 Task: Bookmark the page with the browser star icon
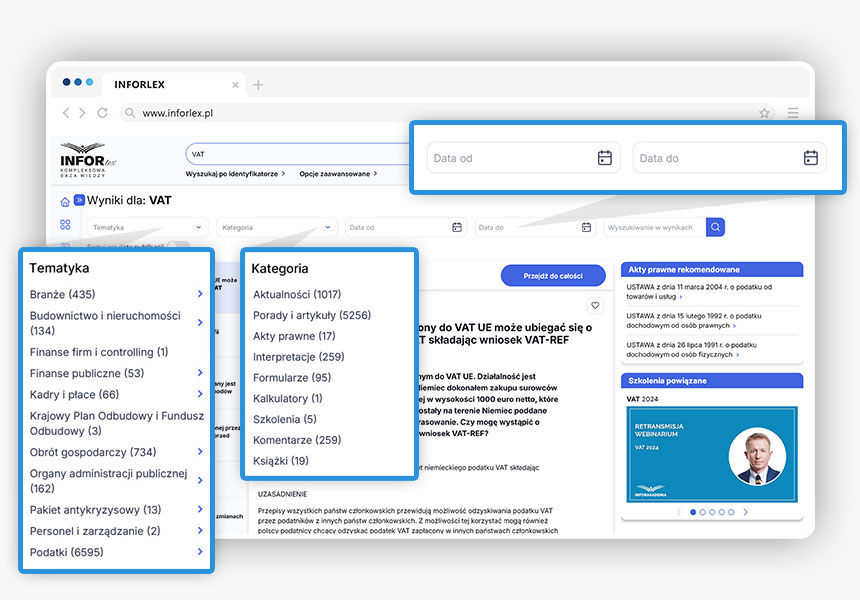[x=764, y=113]
